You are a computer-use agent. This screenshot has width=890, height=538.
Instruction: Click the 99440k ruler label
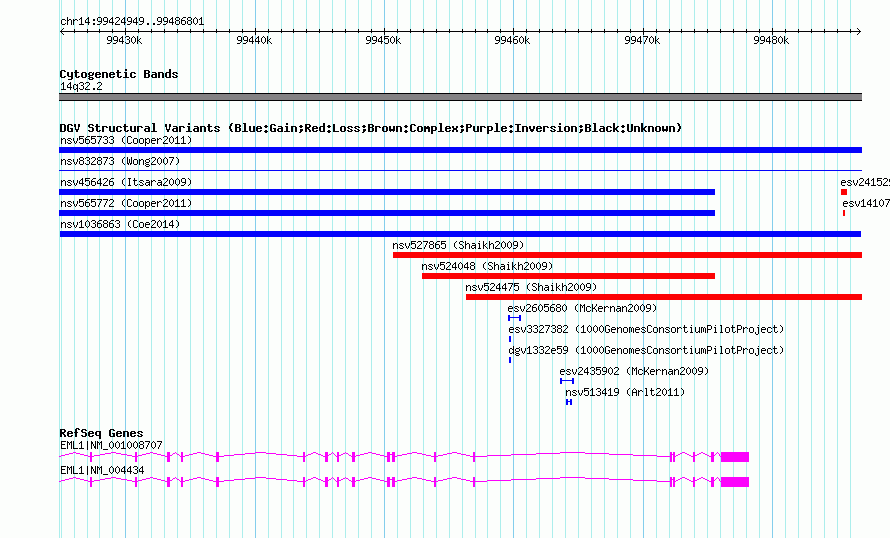coord(254,40)
